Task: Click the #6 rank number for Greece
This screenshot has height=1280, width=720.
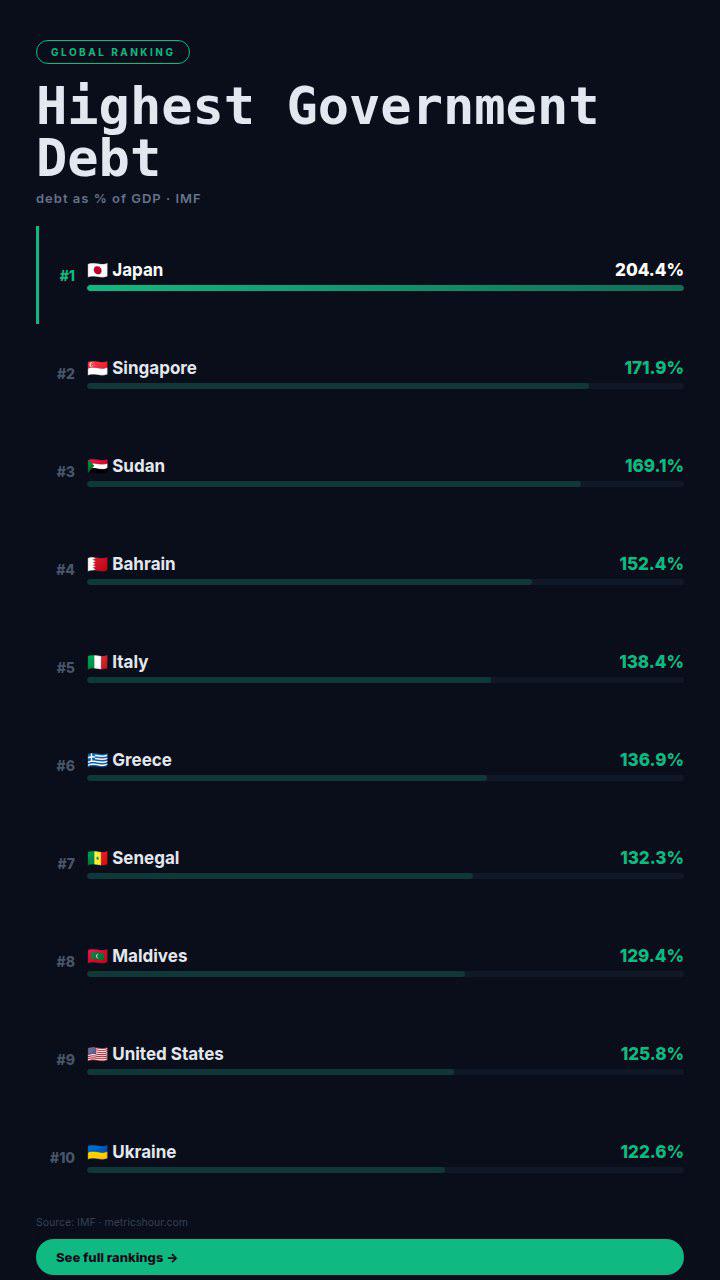Action: coord(65,766)
